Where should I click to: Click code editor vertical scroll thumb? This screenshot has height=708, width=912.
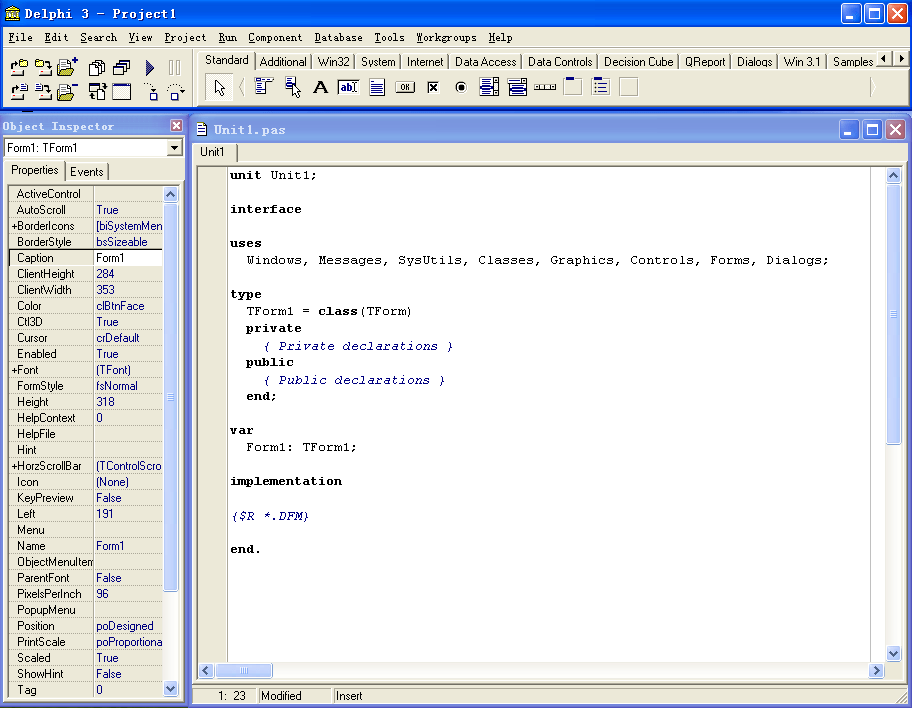(x=893, y=314)
